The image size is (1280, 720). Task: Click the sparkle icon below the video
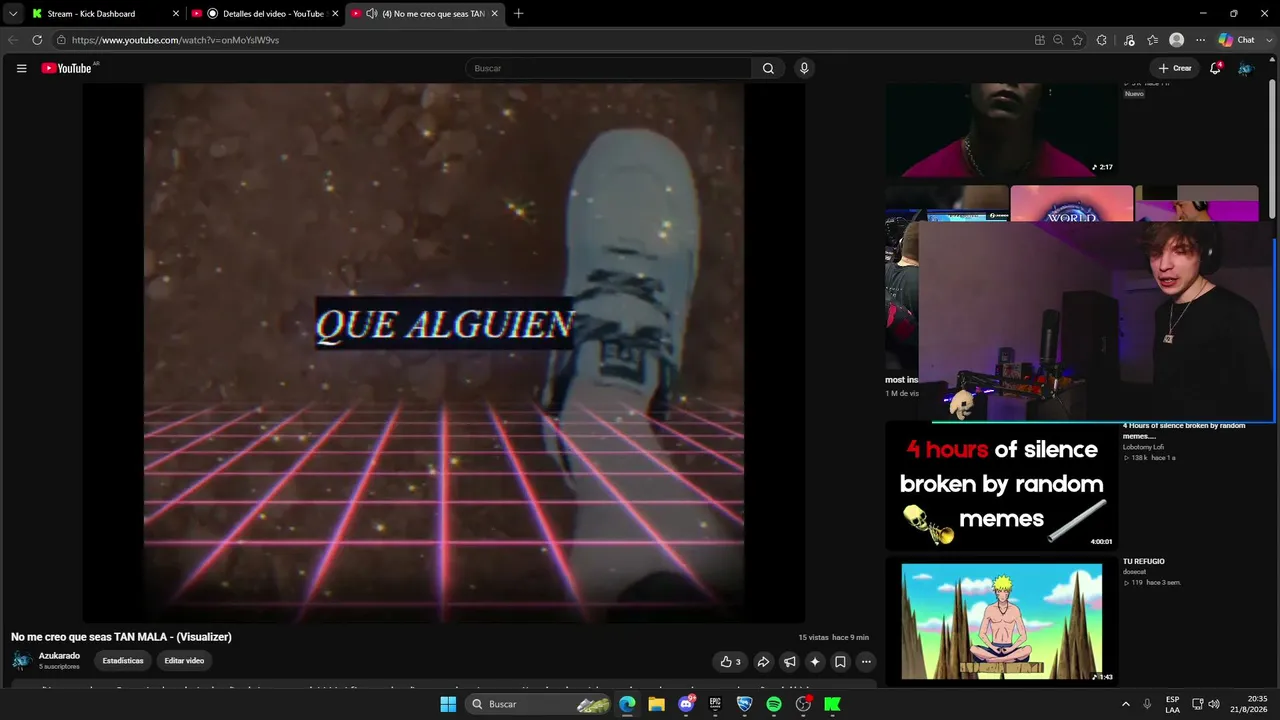pyautogui.click(x=815, y=661)
